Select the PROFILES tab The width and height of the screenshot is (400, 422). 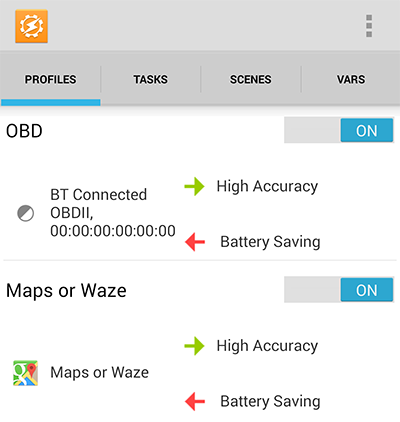pyautogui.click(x=50, y=79)
